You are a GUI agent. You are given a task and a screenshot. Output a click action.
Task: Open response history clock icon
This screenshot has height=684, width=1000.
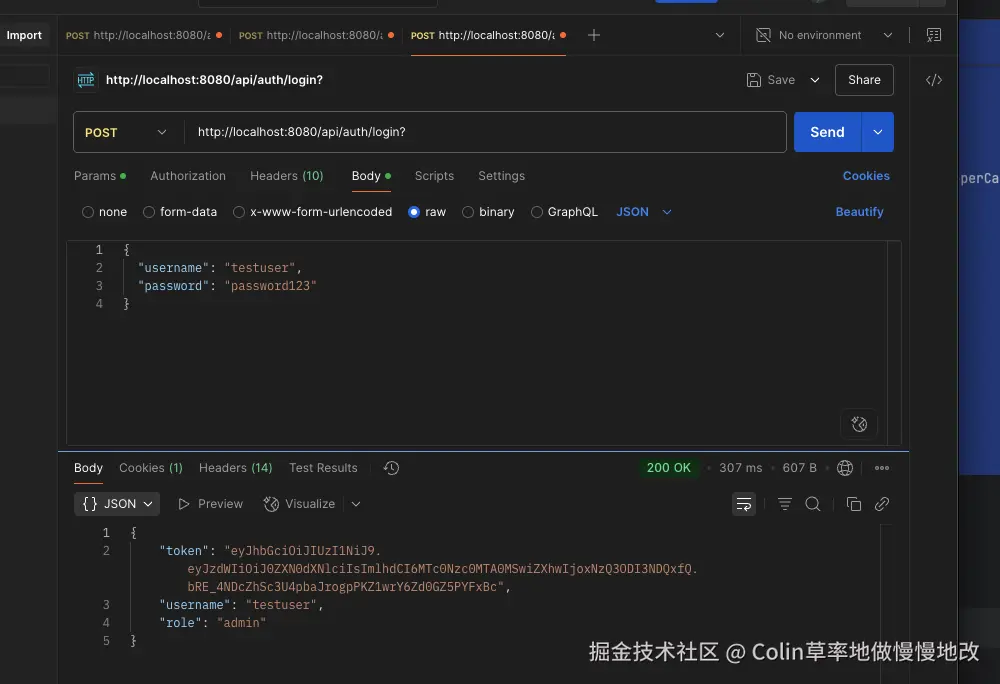coord(391,468)
